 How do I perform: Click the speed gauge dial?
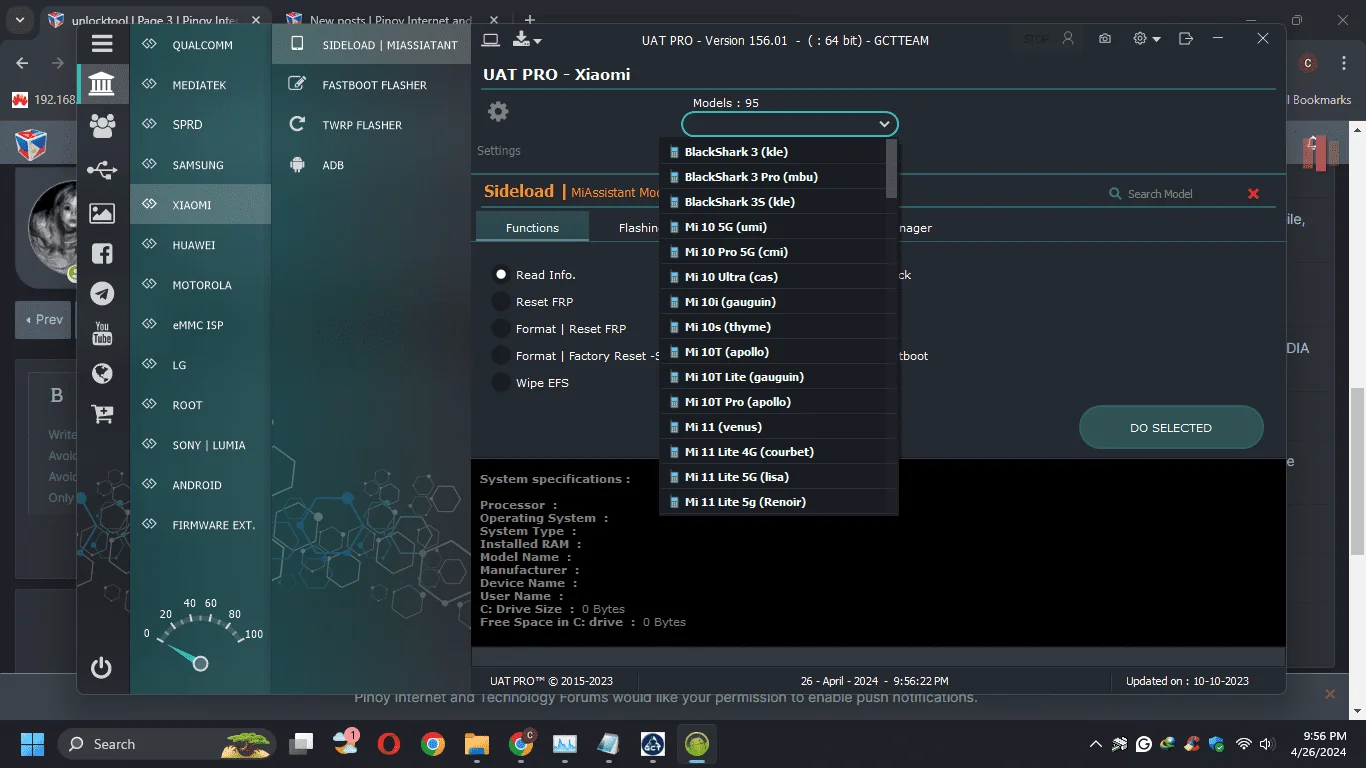point(200,635)
